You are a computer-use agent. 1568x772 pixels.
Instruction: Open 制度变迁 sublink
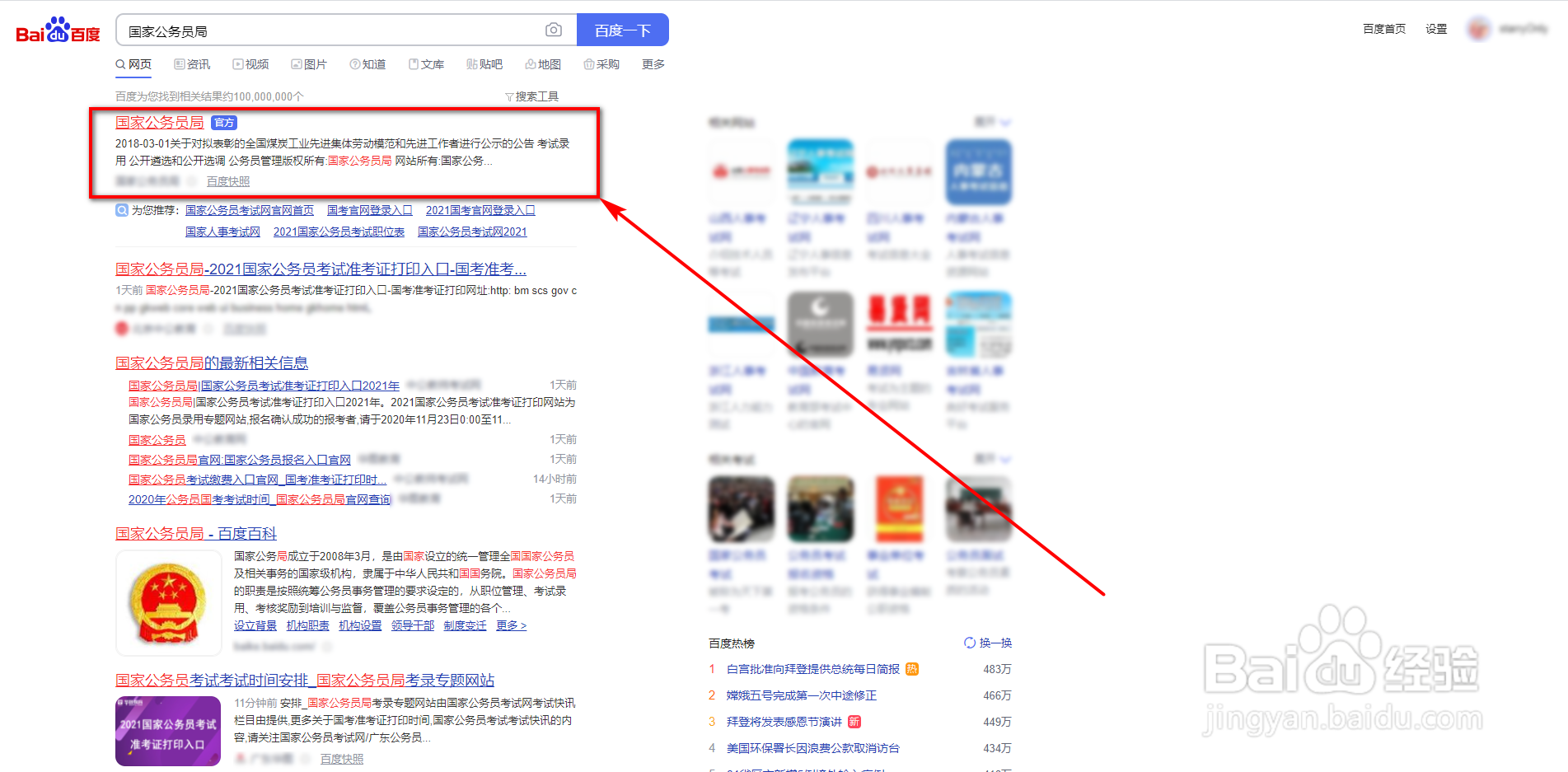pos(465,626)
